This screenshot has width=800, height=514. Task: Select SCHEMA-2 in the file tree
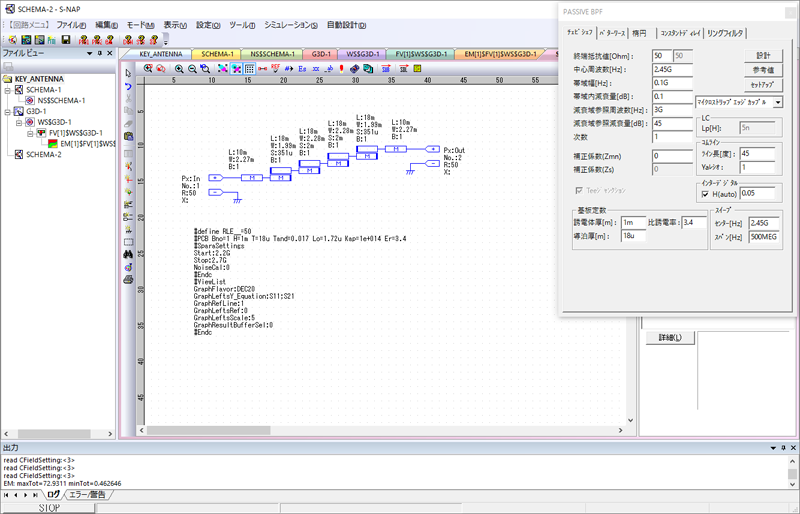pyautogui.click(x=43, y=155)
